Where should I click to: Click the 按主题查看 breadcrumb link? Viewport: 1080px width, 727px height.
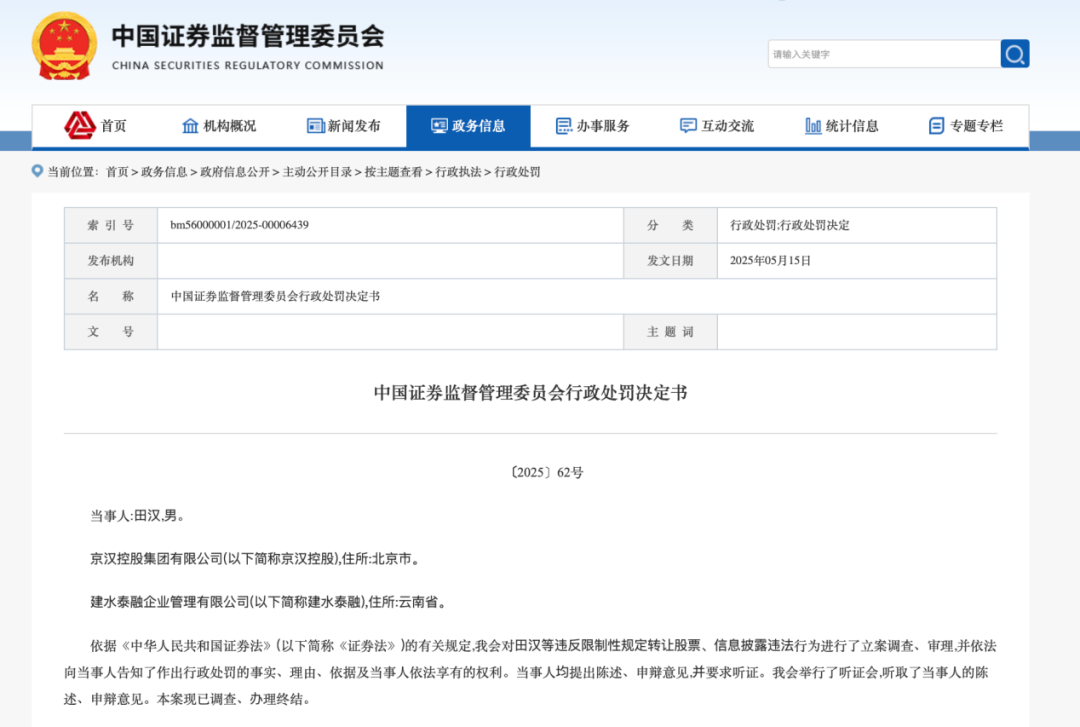[x=393, y=172]
